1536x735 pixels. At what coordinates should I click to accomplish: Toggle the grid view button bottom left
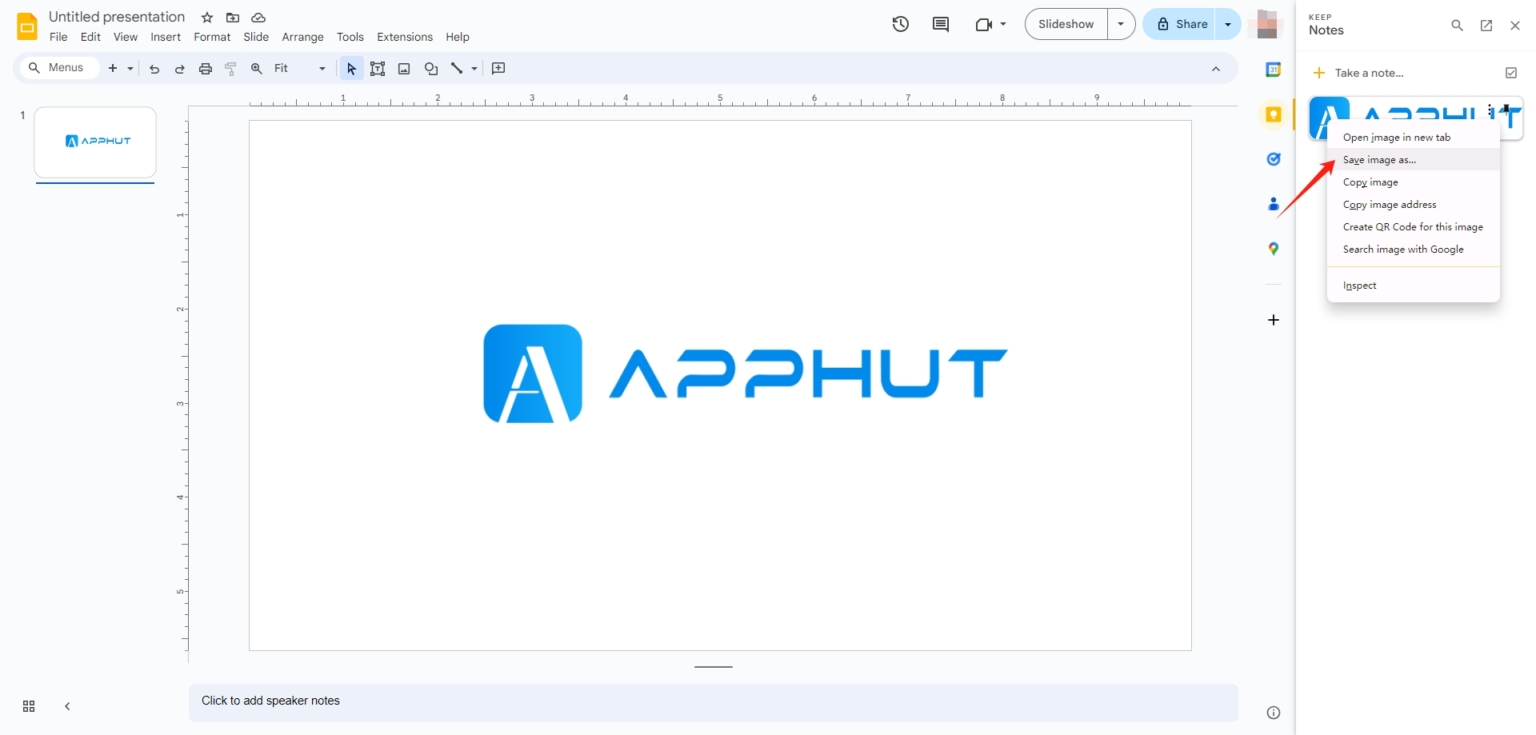pos(28,706)
